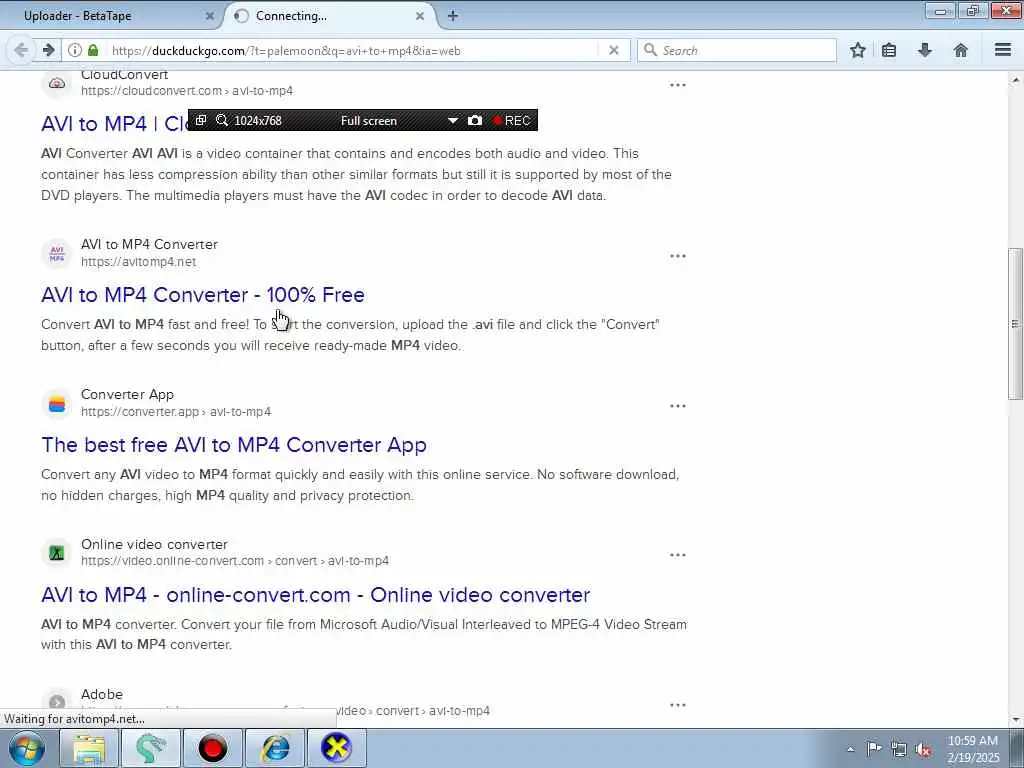
Task: Open the downloads arrow icon
Action: (x=925, y=50)
